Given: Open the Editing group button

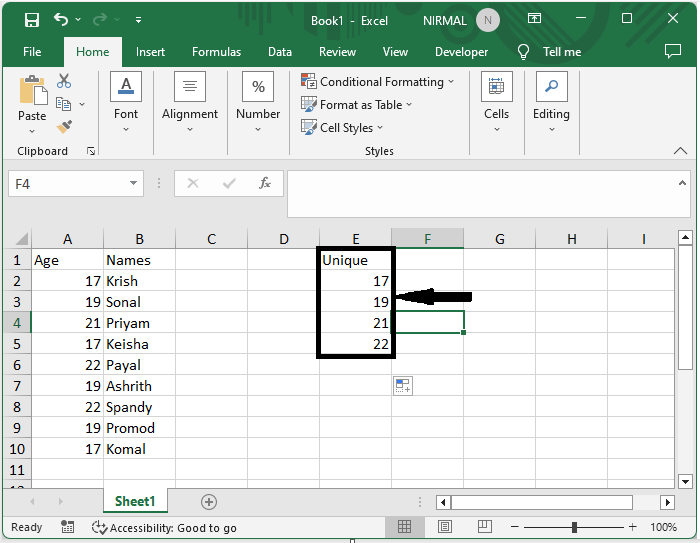Looking at the screenshot, I should (x=551, y=103).
